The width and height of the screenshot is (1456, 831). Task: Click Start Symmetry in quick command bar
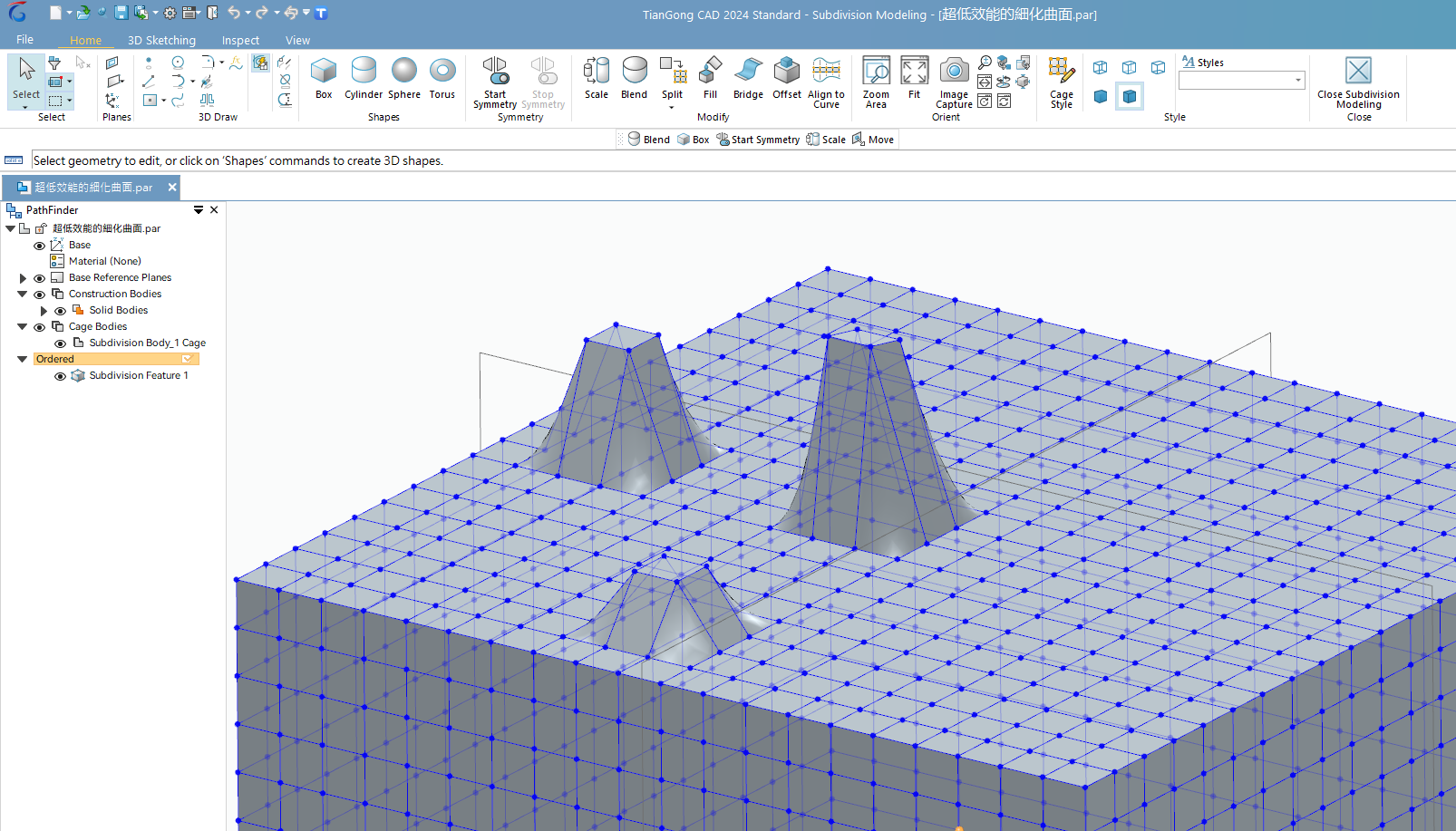[x=758, y=140]
